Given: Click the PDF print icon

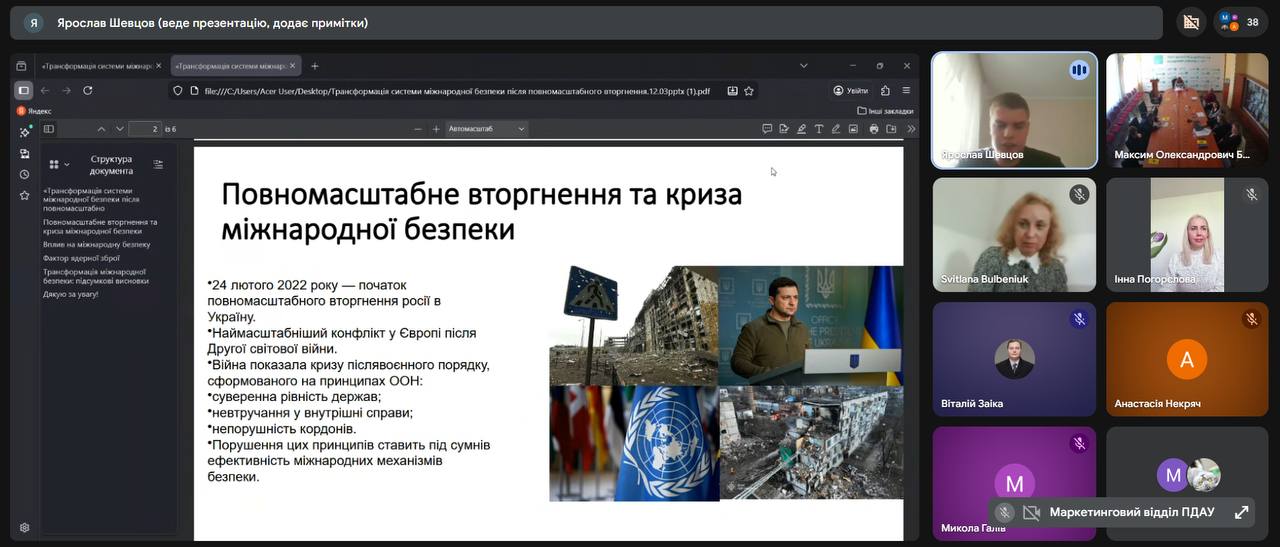Looking at the screenshot, I should (x=874, y=129).
